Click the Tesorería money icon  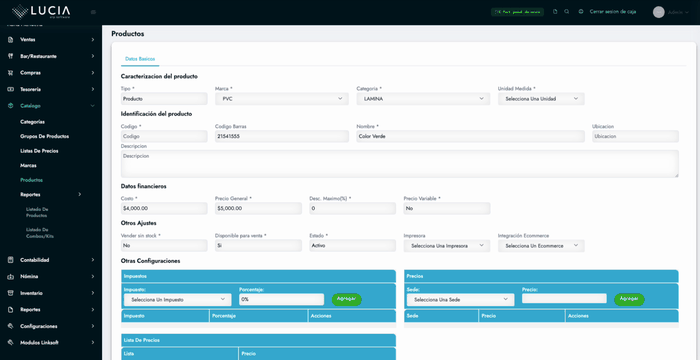tap(11, 89)
